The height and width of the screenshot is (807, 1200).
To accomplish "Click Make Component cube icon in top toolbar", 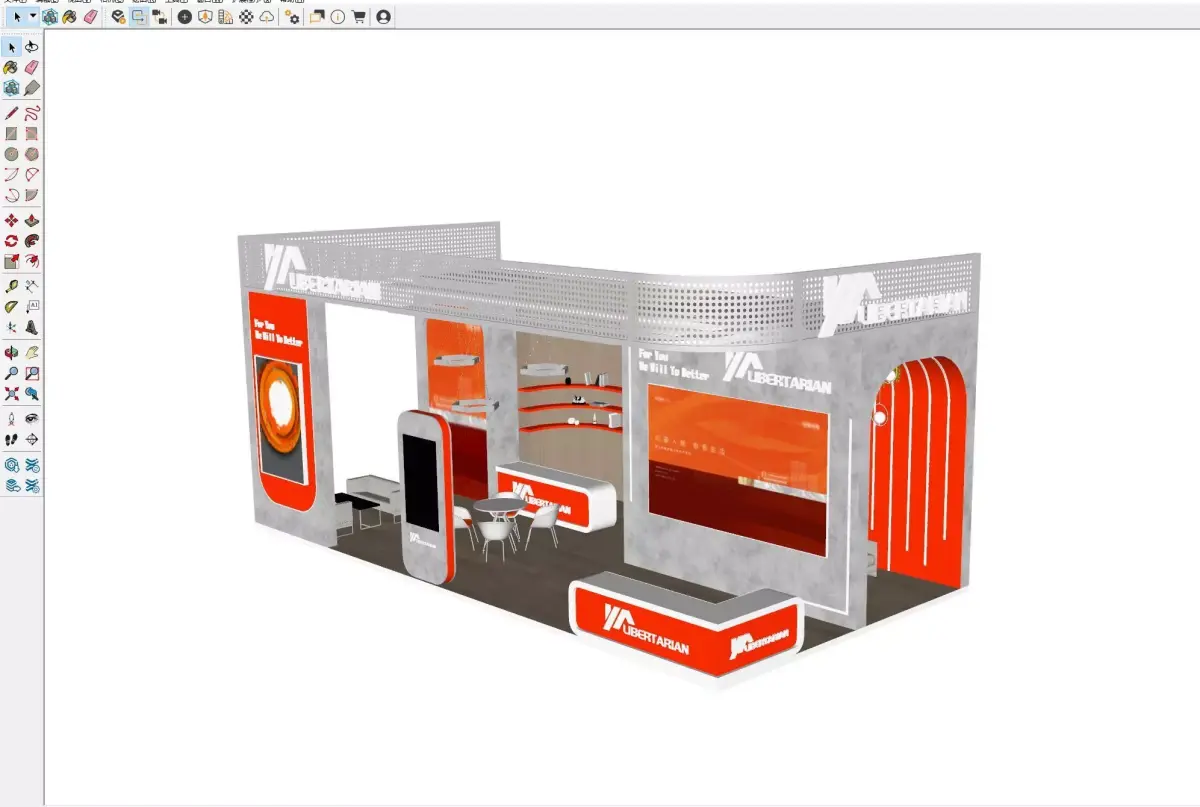I will click(50, 17).
